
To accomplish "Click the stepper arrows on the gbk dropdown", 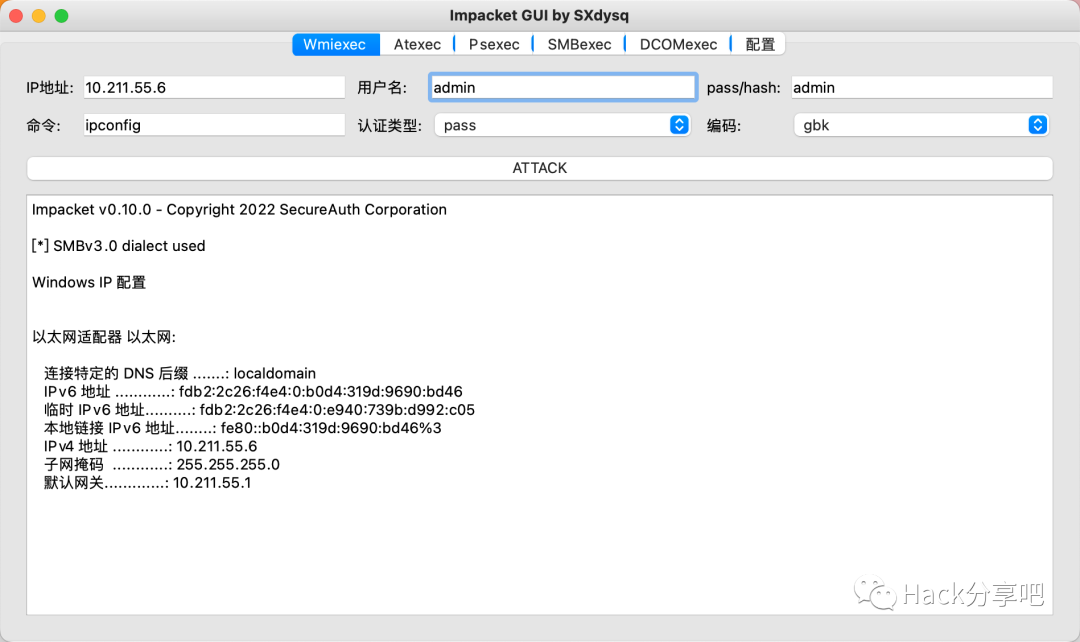I will click(x=1038, y=125).
